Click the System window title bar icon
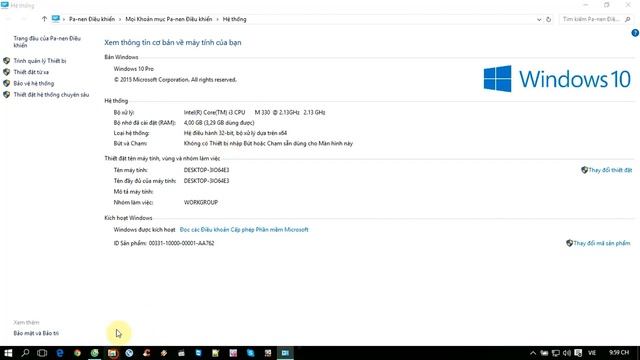 coord(4,5)
